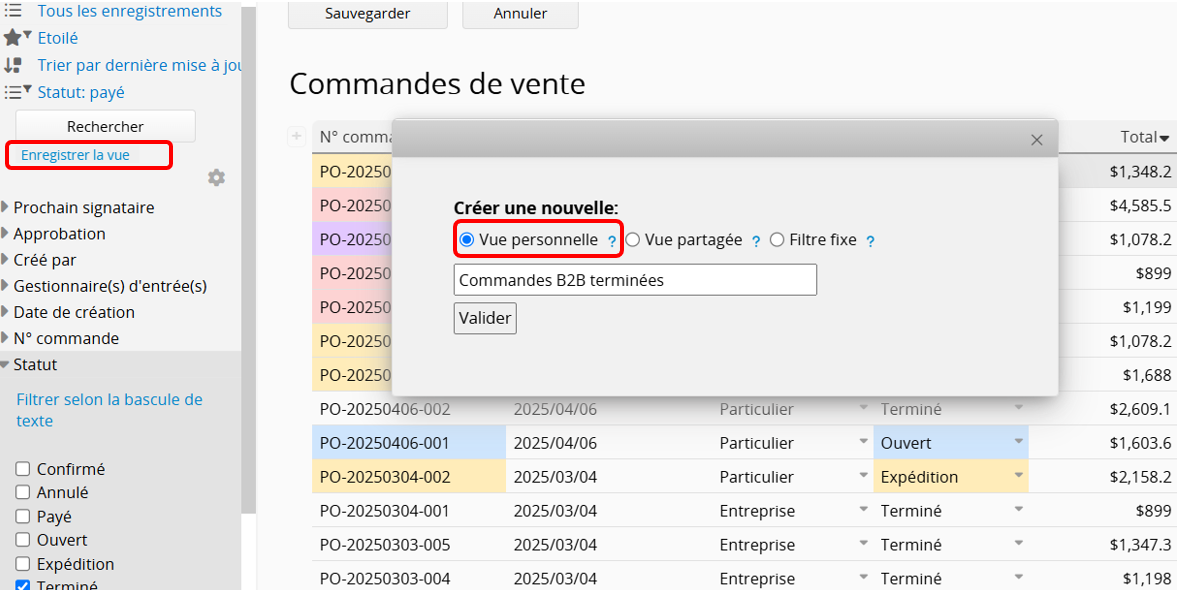1179x590 pixels.
Task: Select the Filtre fixe radio button
Action: [x=777, y=240]
